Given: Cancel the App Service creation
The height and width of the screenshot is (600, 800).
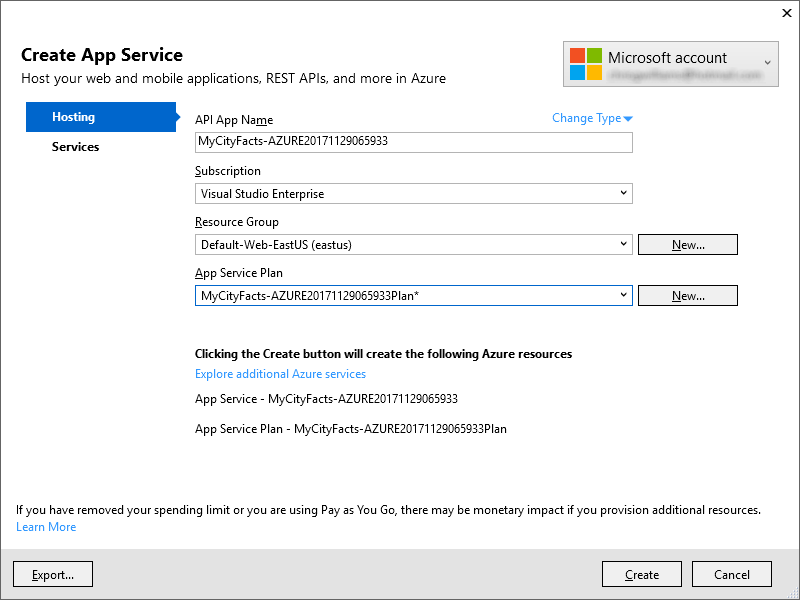Looking at the screenshot, I should [732, 574].
